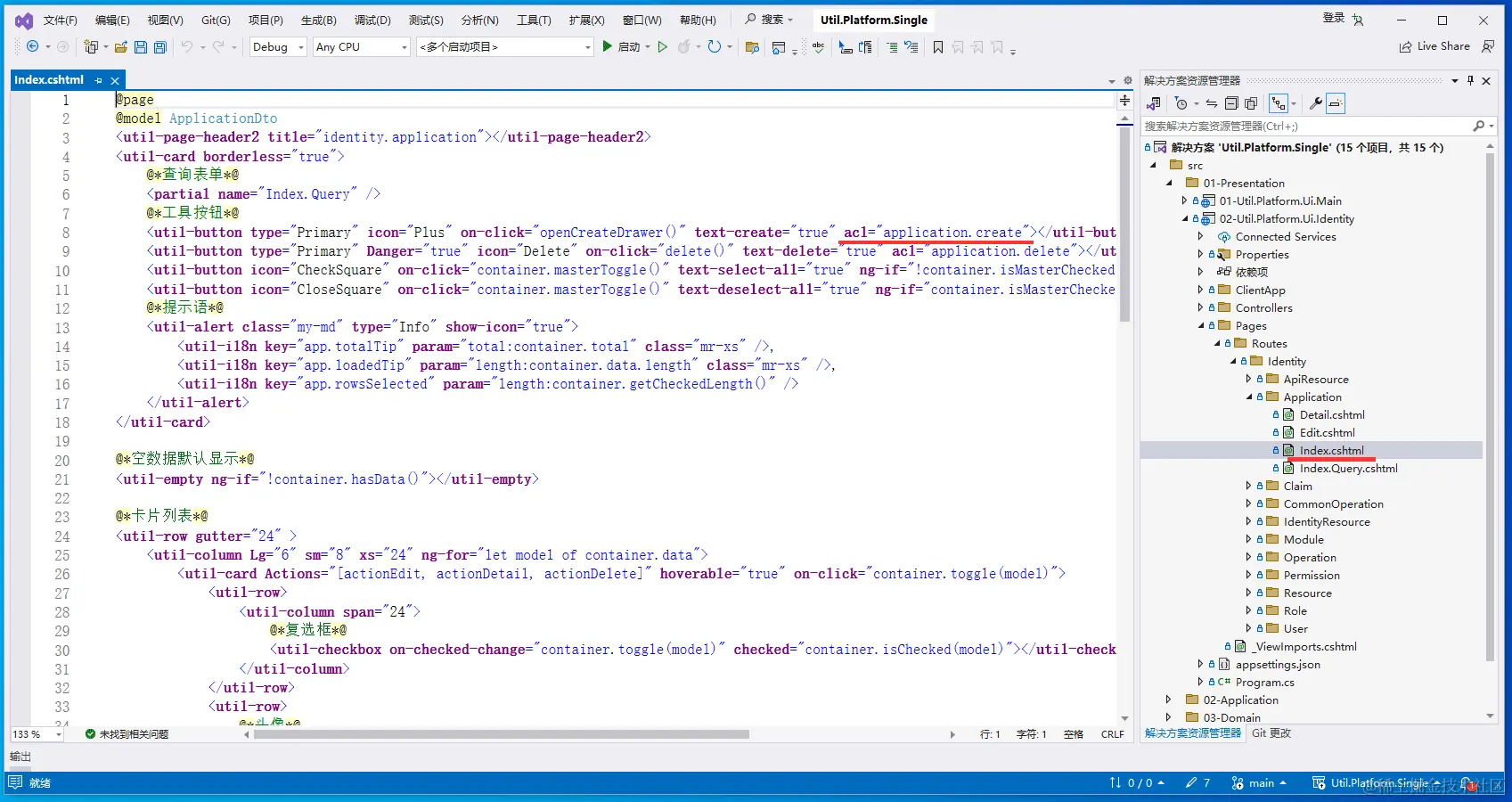Image resolution: width=1512 pixels, height=802 pixels.
Task: Open the 工具(T) menu
Action: click(534, 20)
